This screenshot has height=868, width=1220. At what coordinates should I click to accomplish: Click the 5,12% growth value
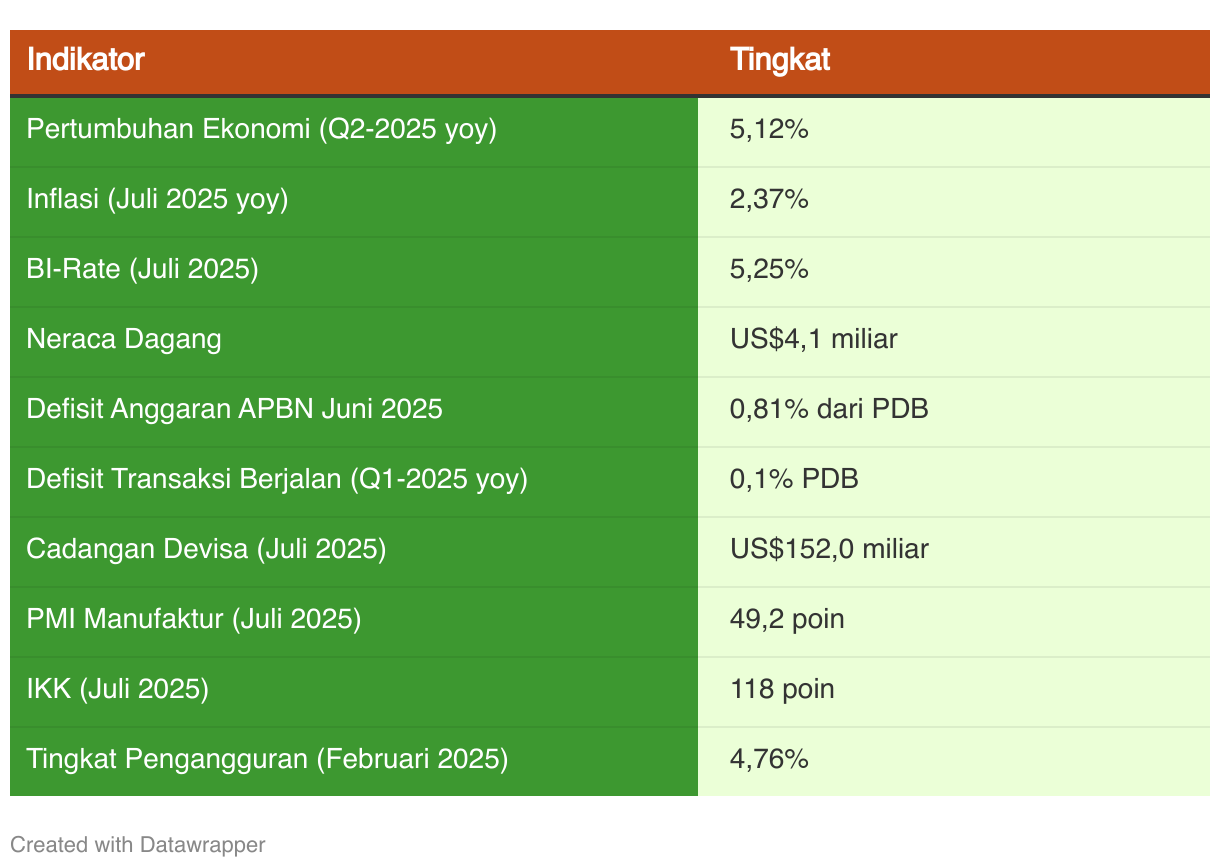769,130
